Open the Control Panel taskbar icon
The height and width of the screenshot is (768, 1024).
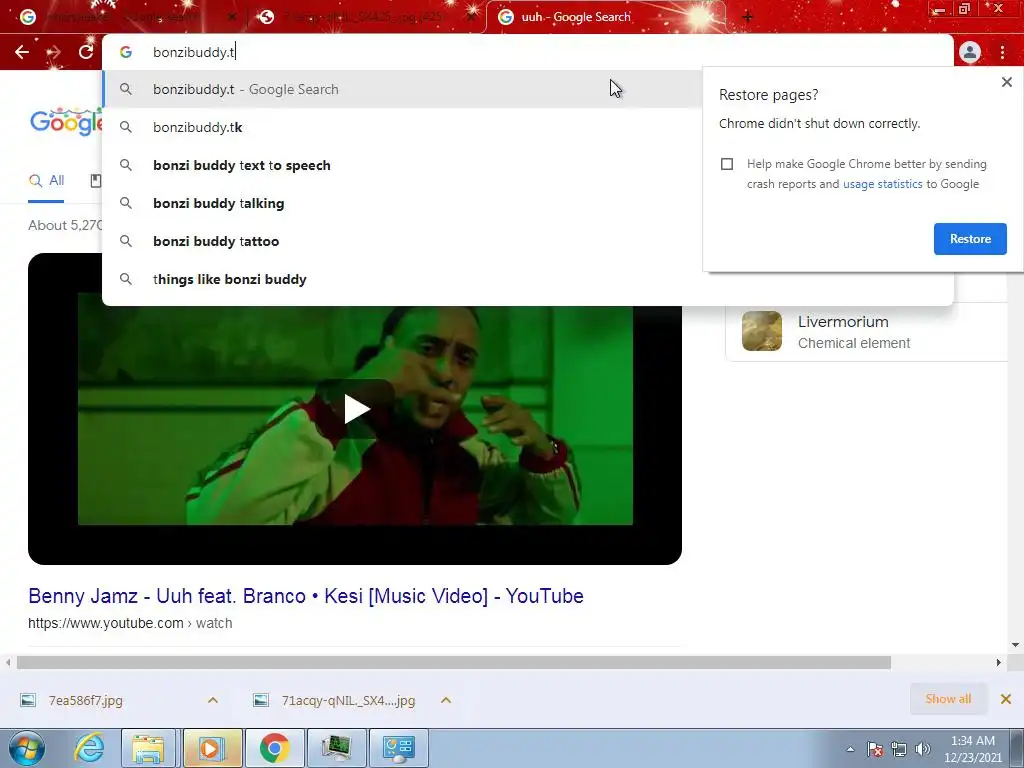tap(398, 748)
